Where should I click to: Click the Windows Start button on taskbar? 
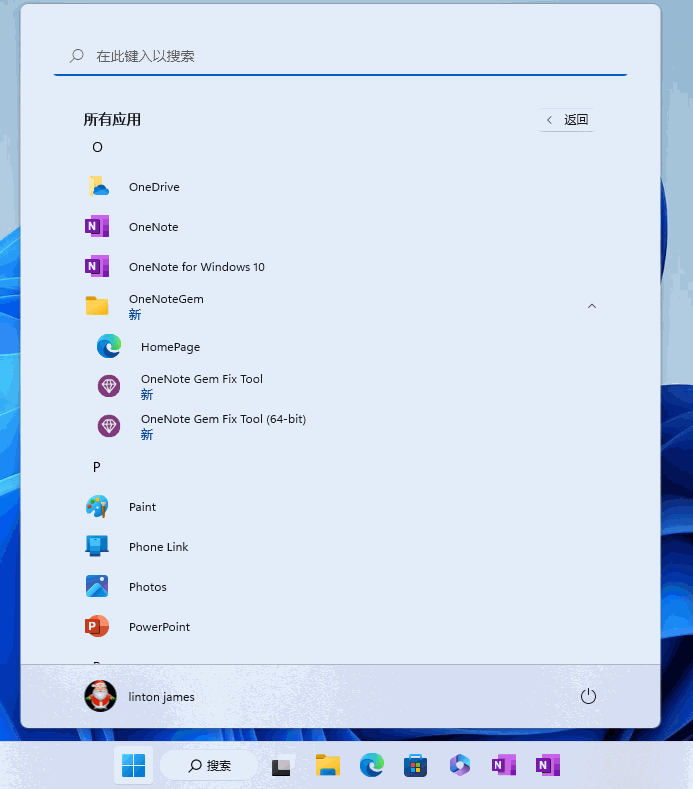click(x=133, y=765)
